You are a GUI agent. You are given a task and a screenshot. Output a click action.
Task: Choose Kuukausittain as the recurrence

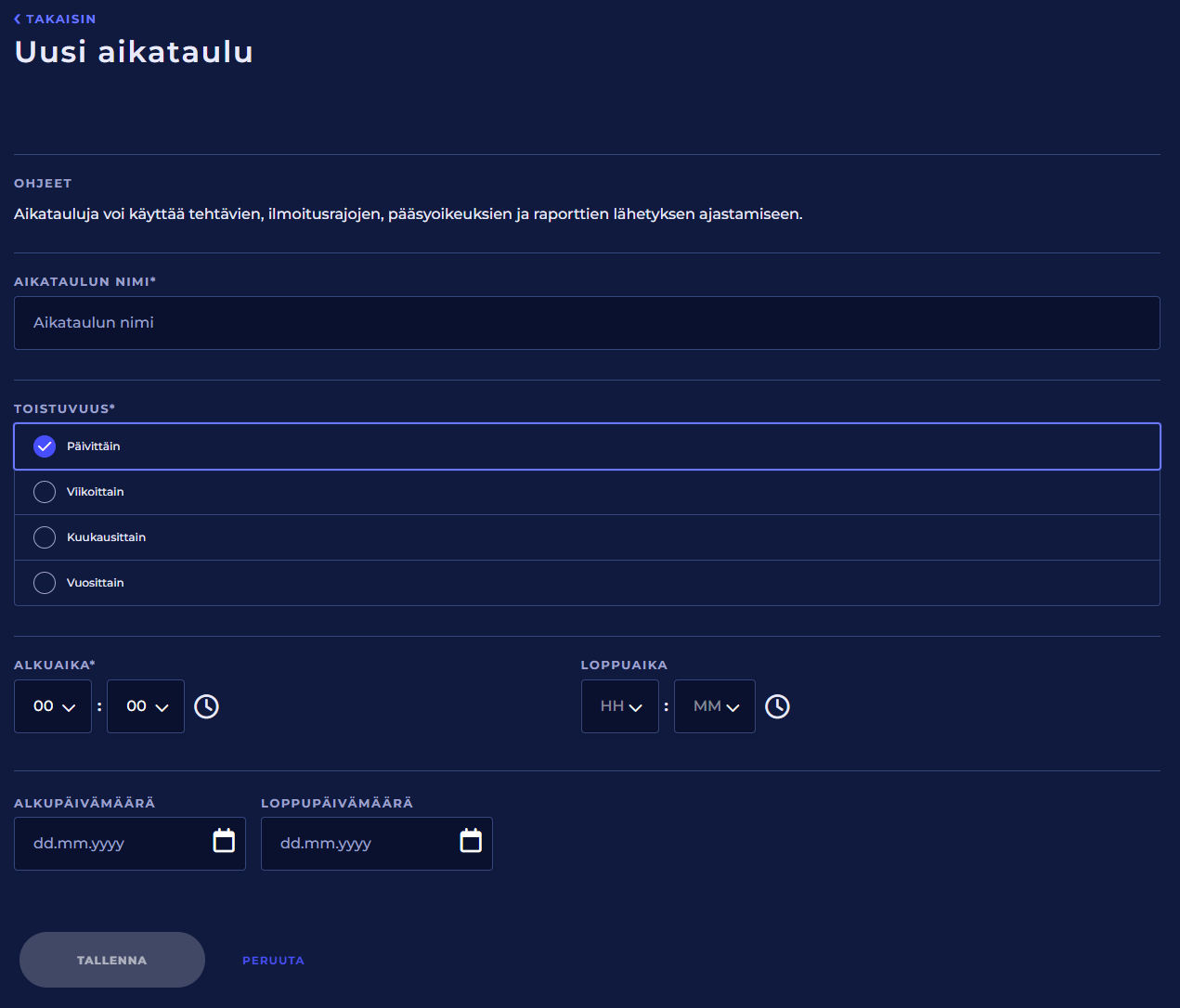45,537
